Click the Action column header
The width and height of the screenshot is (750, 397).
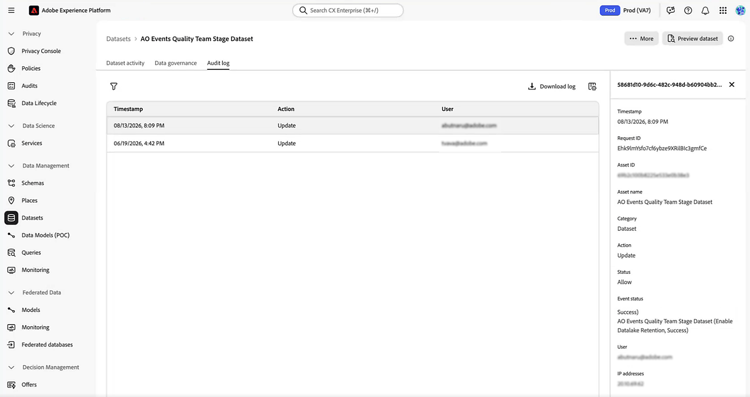pos(286,109)
